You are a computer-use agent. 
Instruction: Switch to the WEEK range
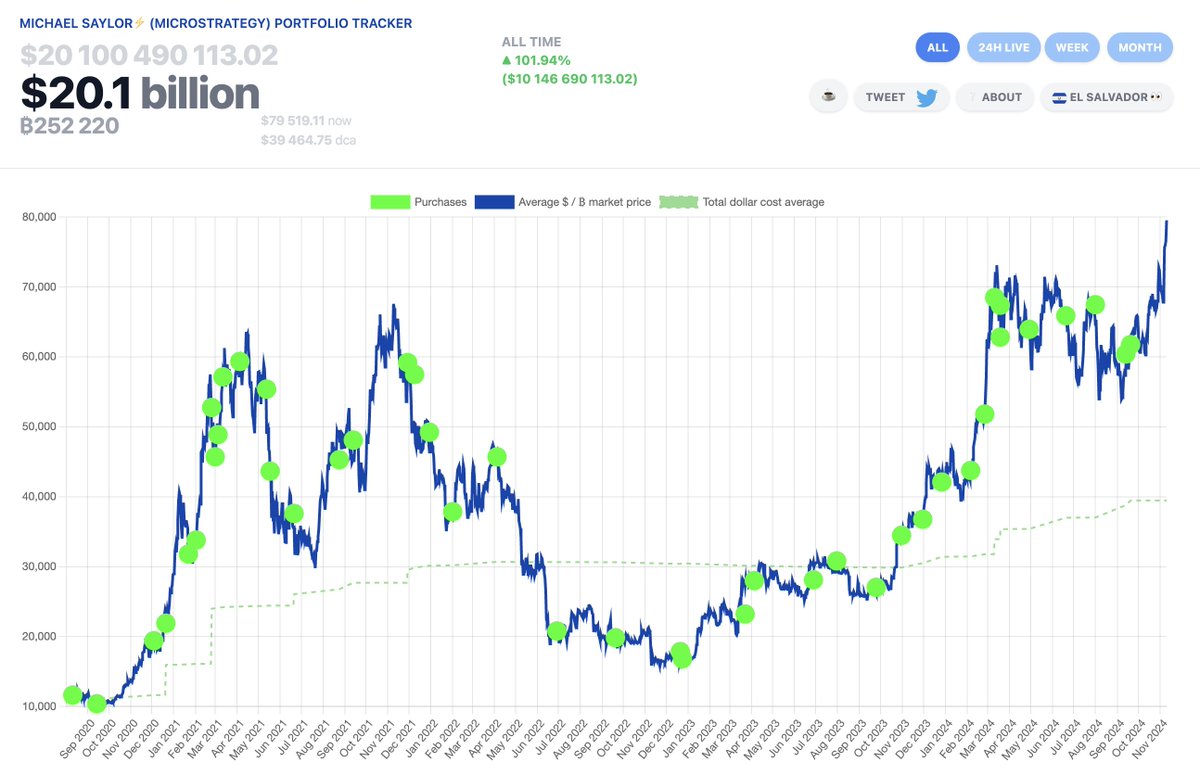(x=1072, y=47)
